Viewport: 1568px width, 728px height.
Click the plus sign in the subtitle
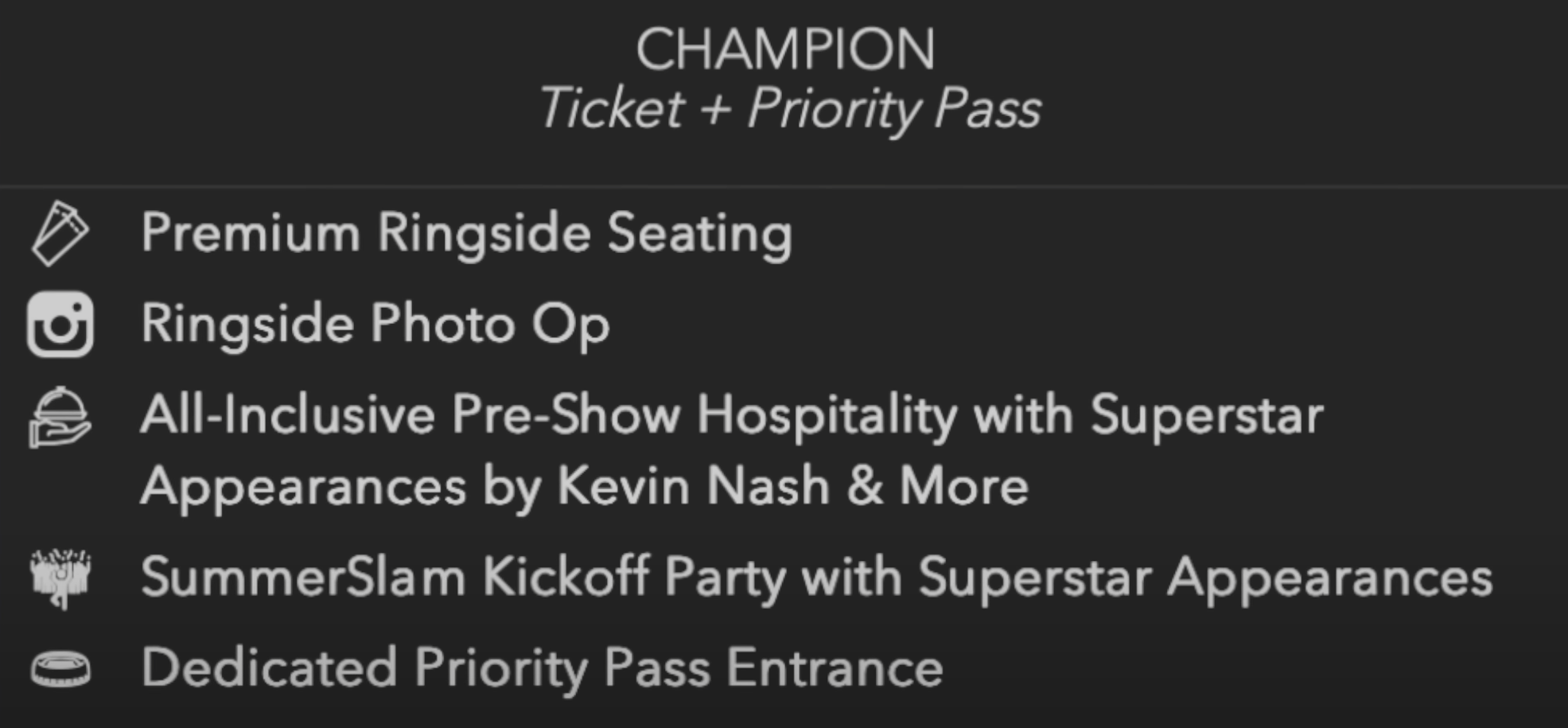(714, 110)
